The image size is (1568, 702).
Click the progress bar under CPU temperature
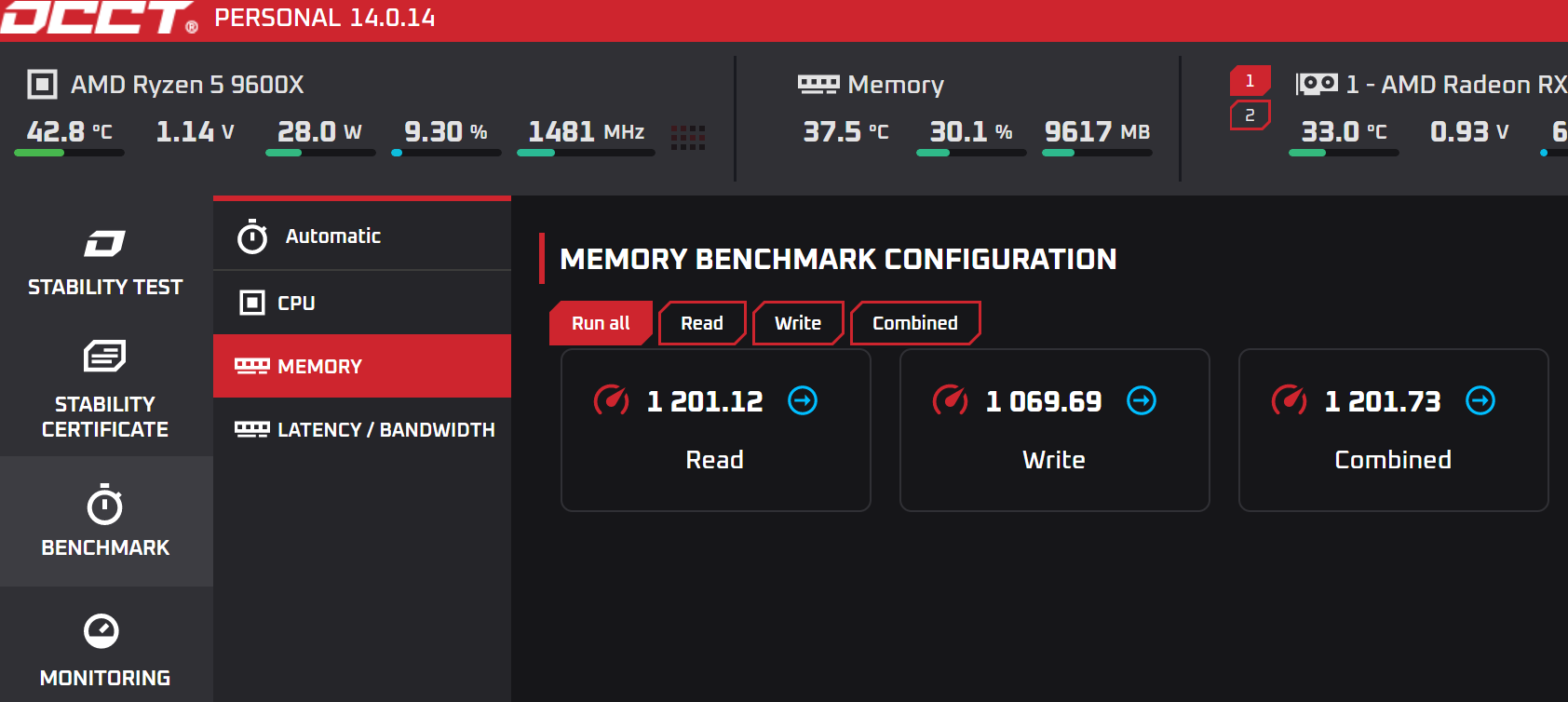70,153
